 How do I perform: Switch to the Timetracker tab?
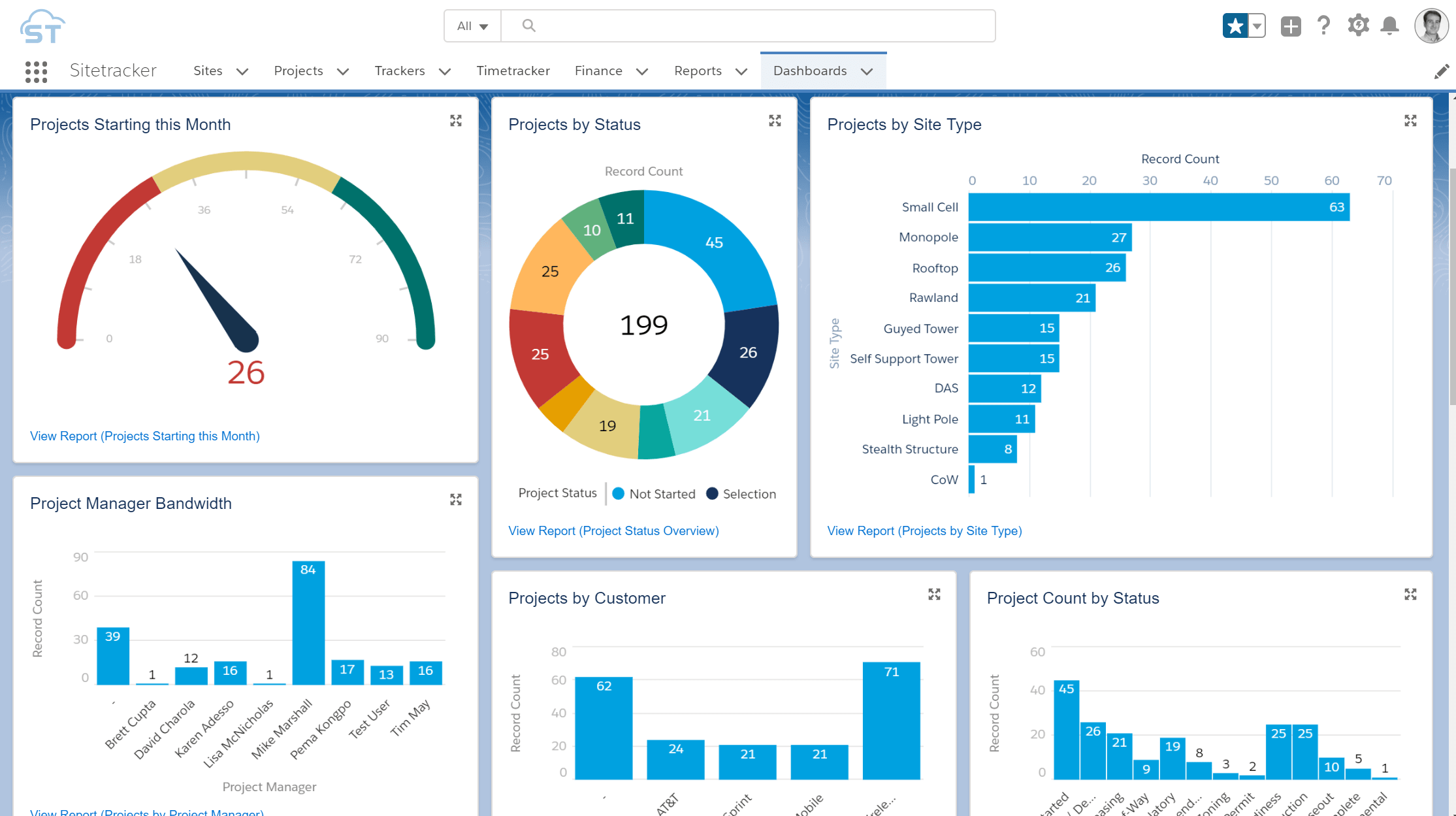[513, 71]
